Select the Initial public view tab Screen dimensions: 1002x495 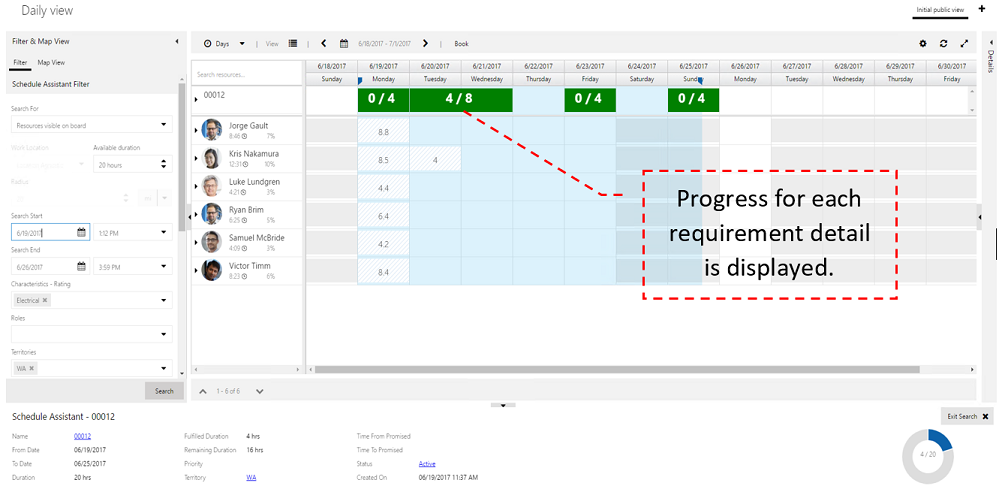click(940, 10)
